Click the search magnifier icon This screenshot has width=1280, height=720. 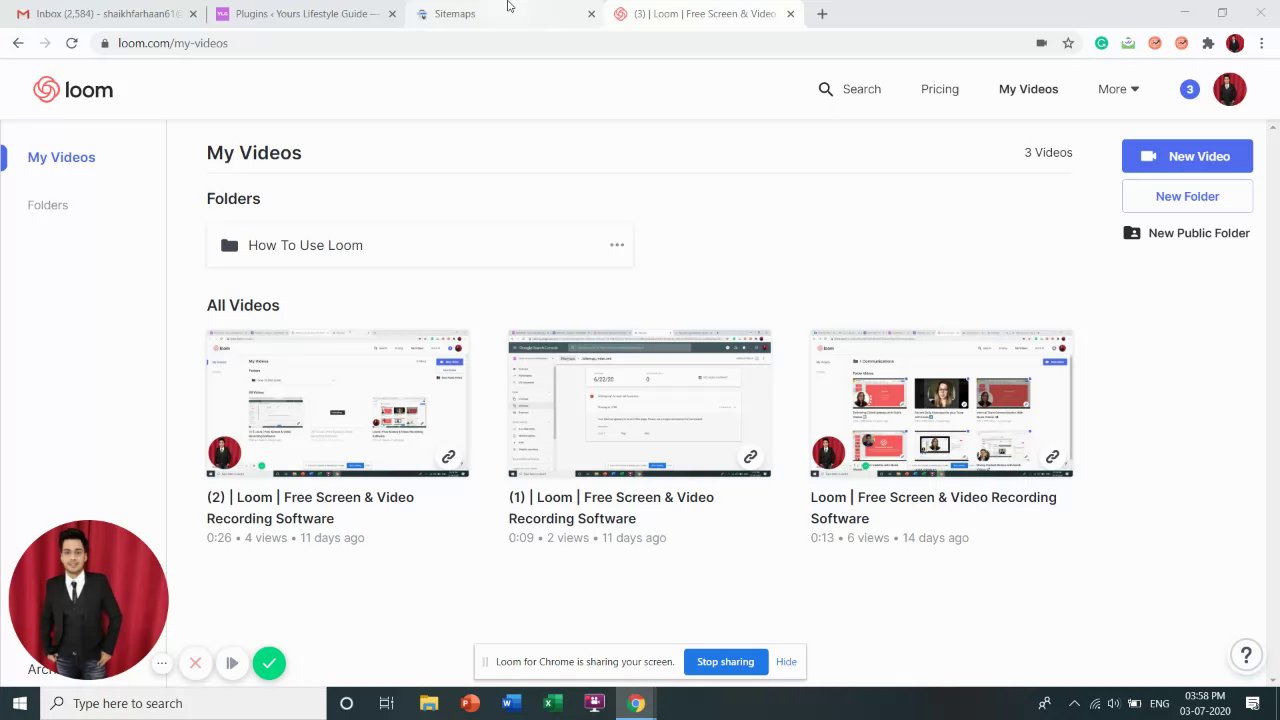[825, 89]
